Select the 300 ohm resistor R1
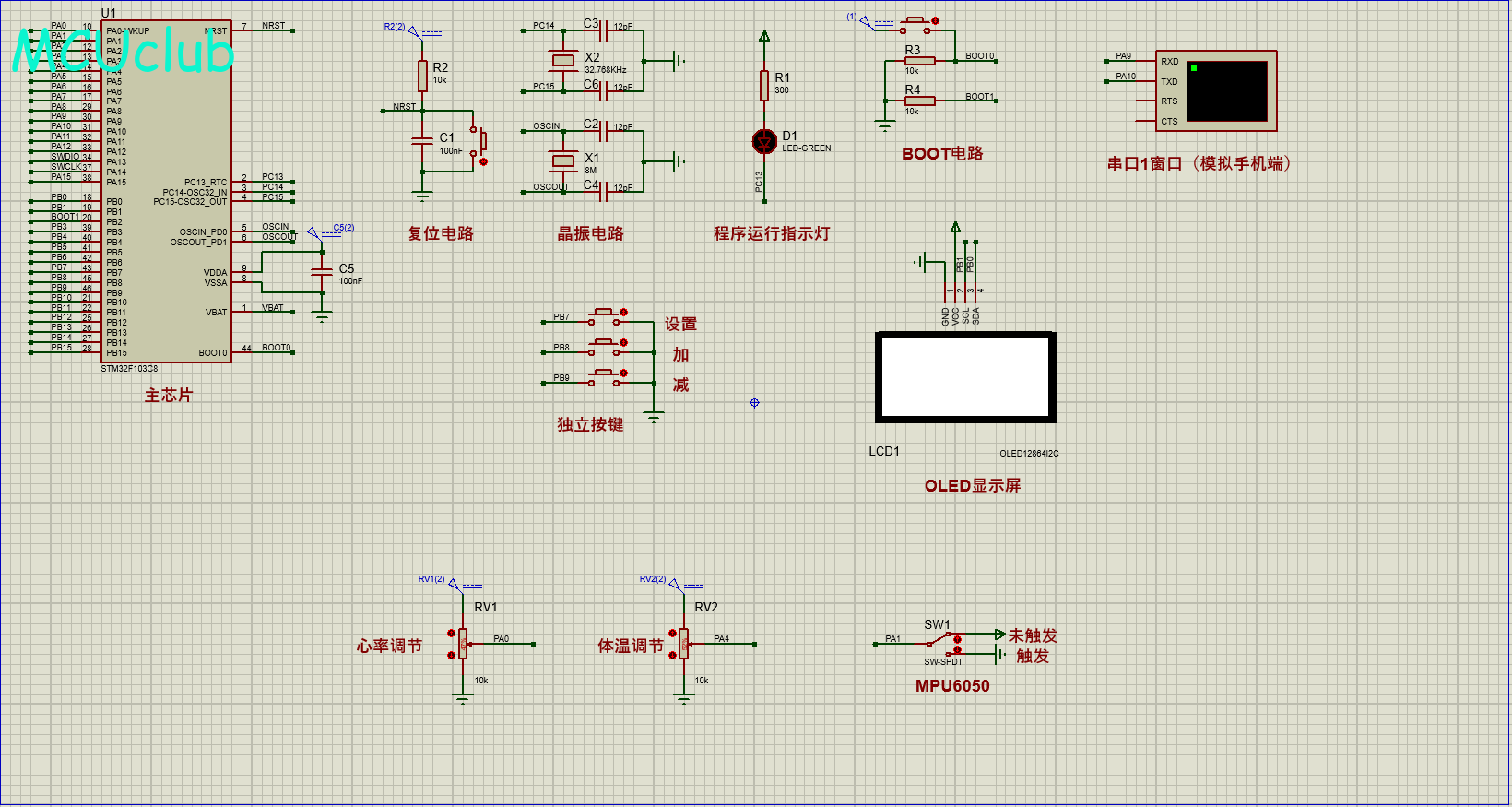 764,85
